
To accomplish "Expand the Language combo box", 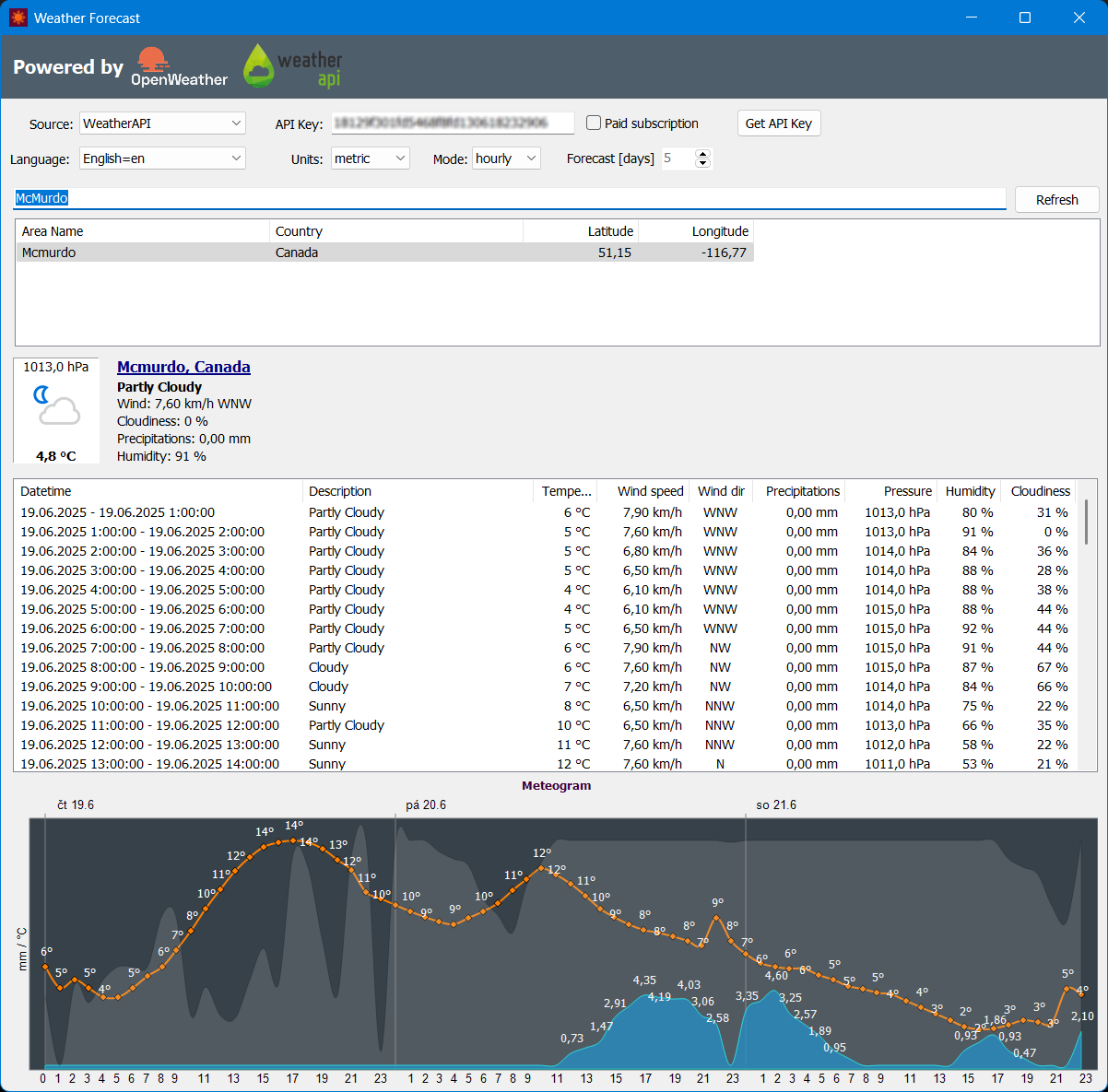I will coord(162,159).
